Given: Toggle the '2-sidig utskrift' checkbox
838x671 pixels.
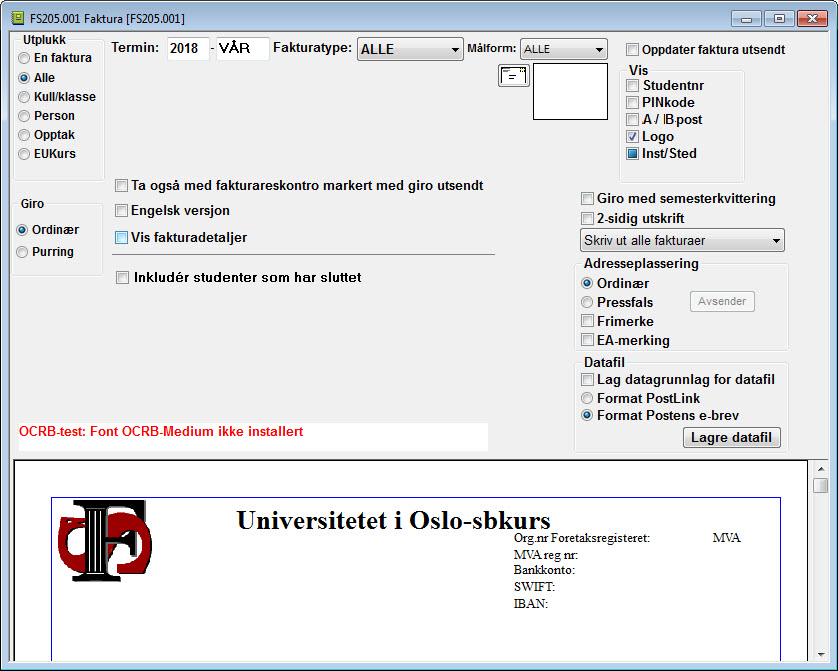Looking at the screenshot, I should click(x=587, y=219).
